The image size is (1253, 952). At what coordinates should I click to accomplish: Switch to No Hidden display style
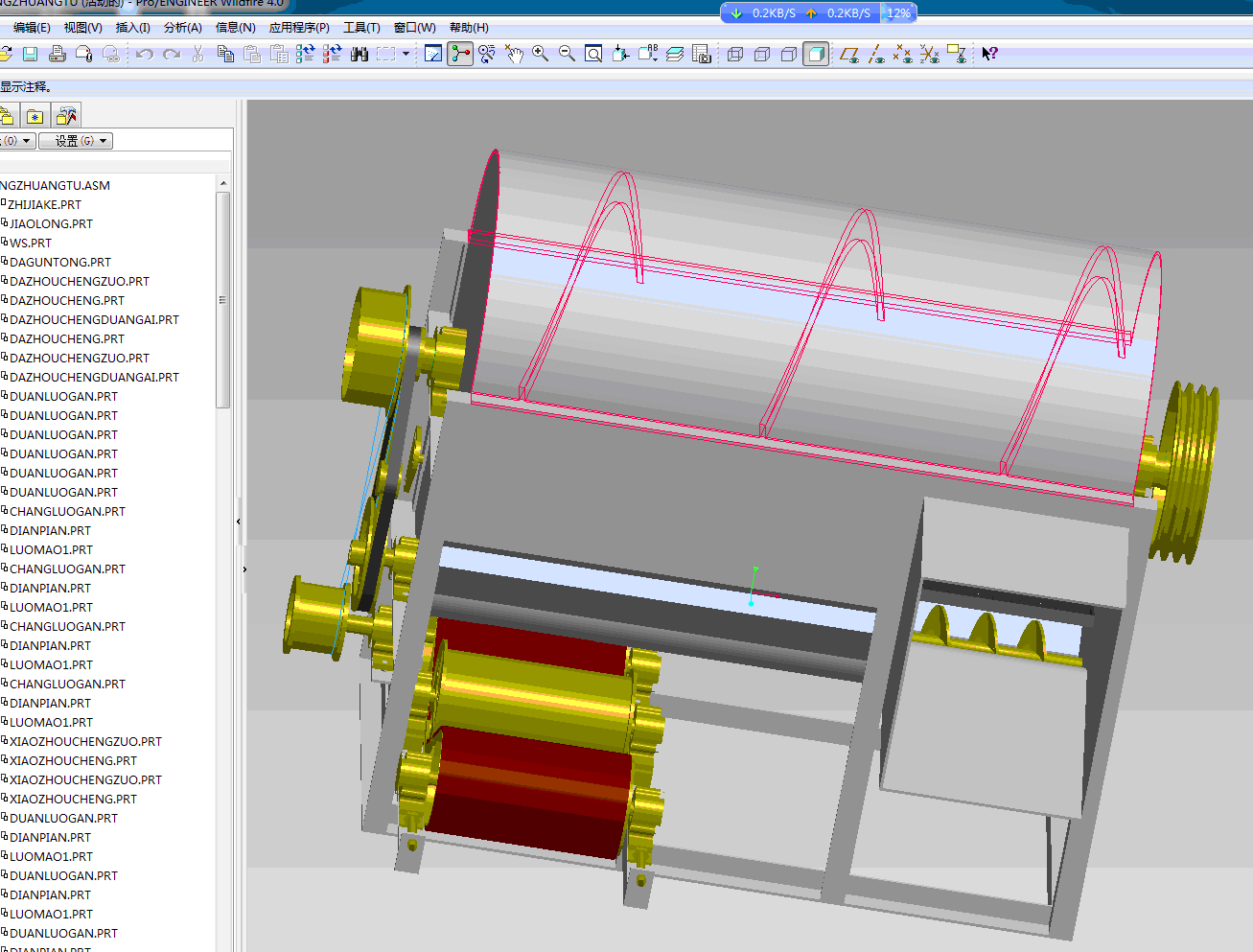tap(789, 54)
